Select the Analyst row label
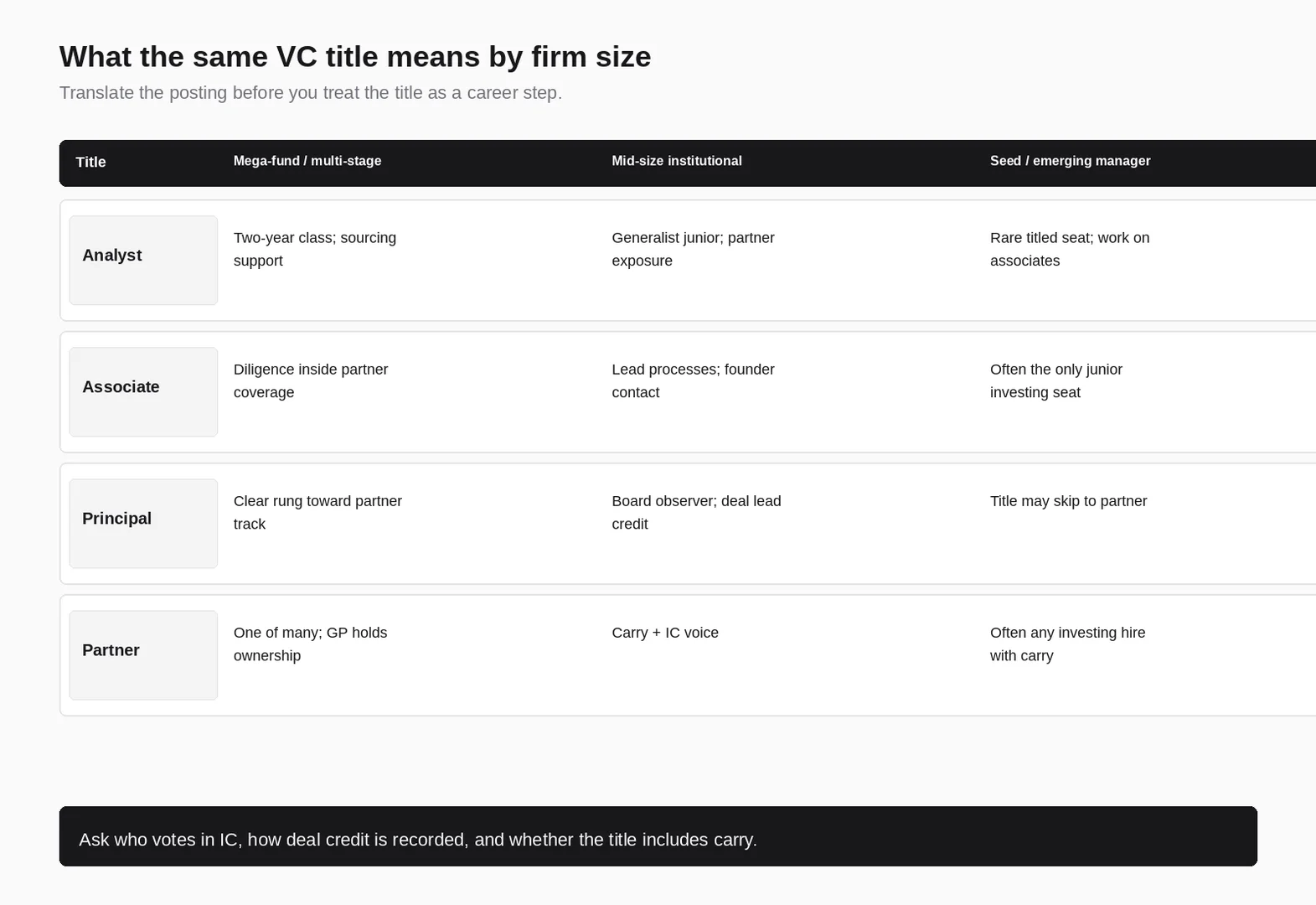This screenshot has width=1316, height=905. (x=143, y=261)
